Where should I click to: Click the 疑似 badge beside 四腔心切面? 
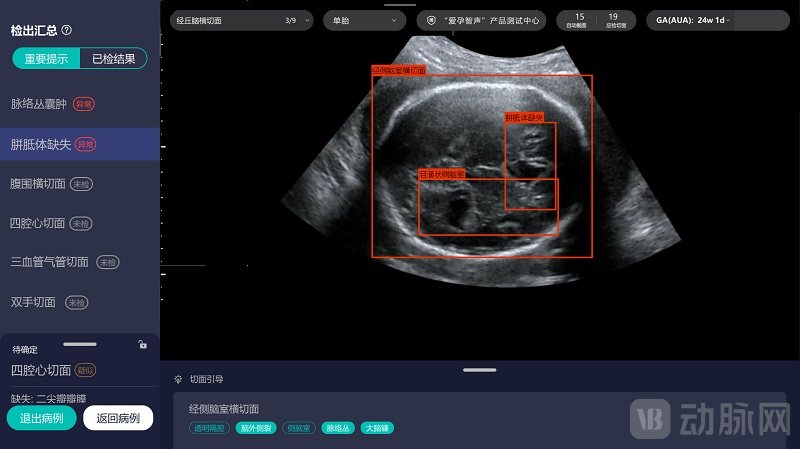(x=86, y=370)
